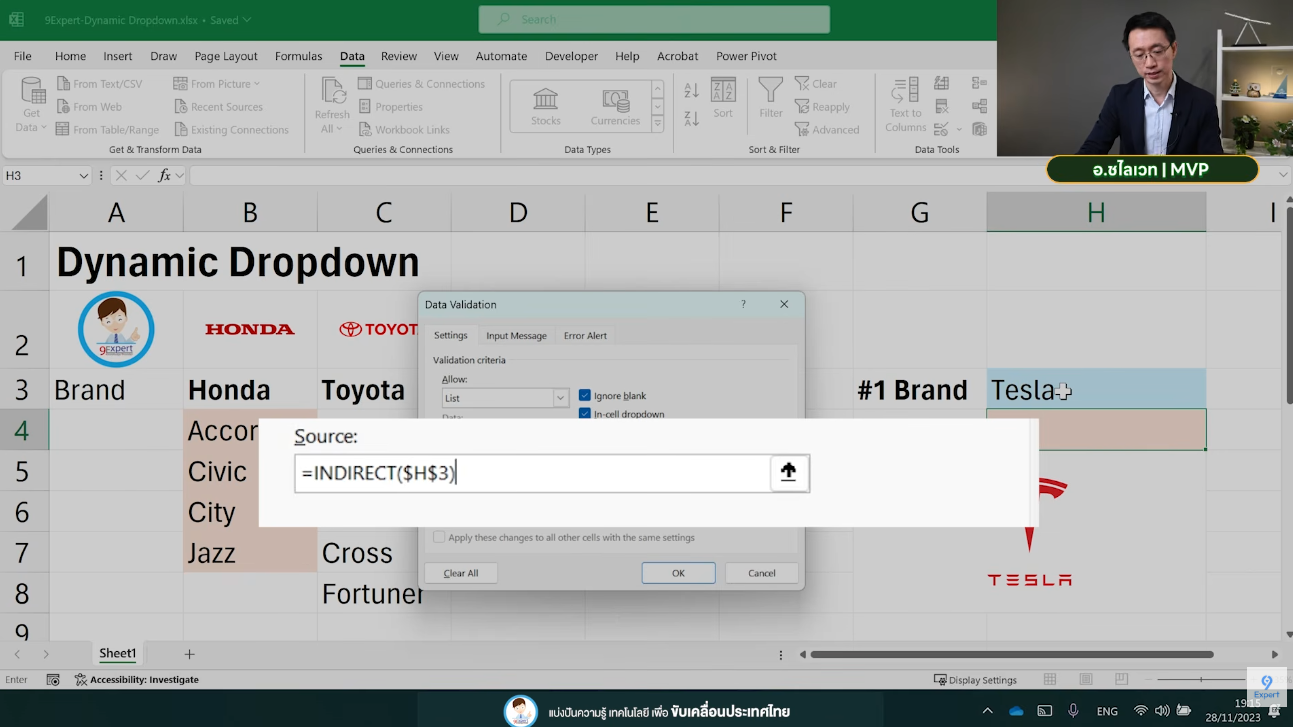Click Accessibility: Investigate in status bar
1293x727 pixels.
(x=137, y=680)
